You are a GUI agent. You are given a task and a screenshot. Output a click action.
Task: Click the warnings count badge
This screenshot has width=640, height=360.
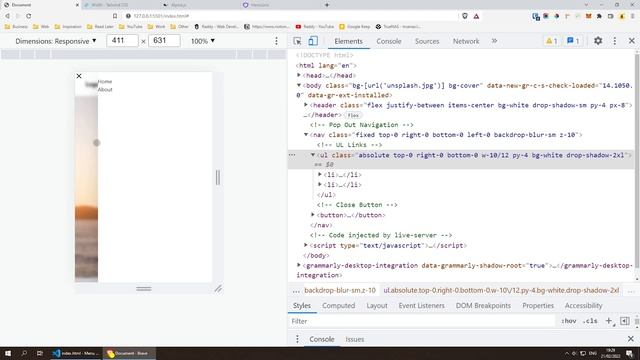pos(551,41)
